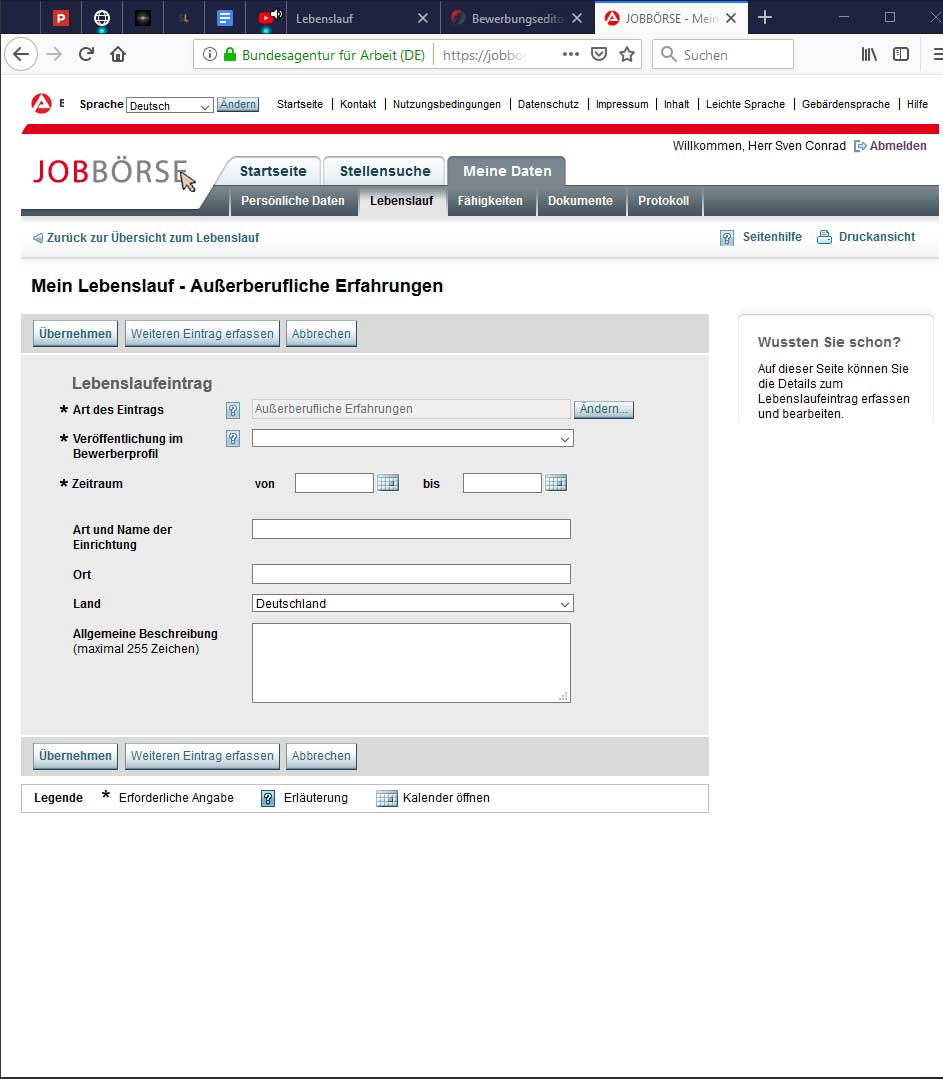
Task: Click 'Weiteren Eintrag erfassen' above the Legende
Action: pyautogui.click(x=202, y=756)
